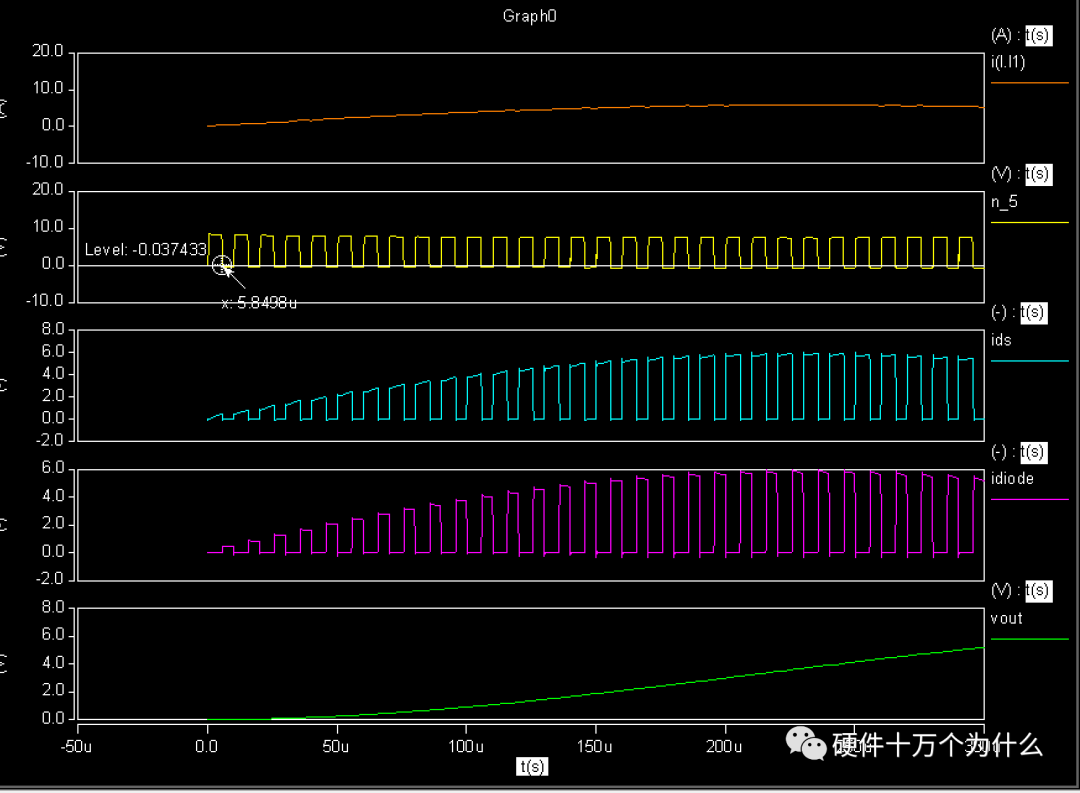Click the Graph0 title
The image size is (1080, 793).
pos(530,16)
